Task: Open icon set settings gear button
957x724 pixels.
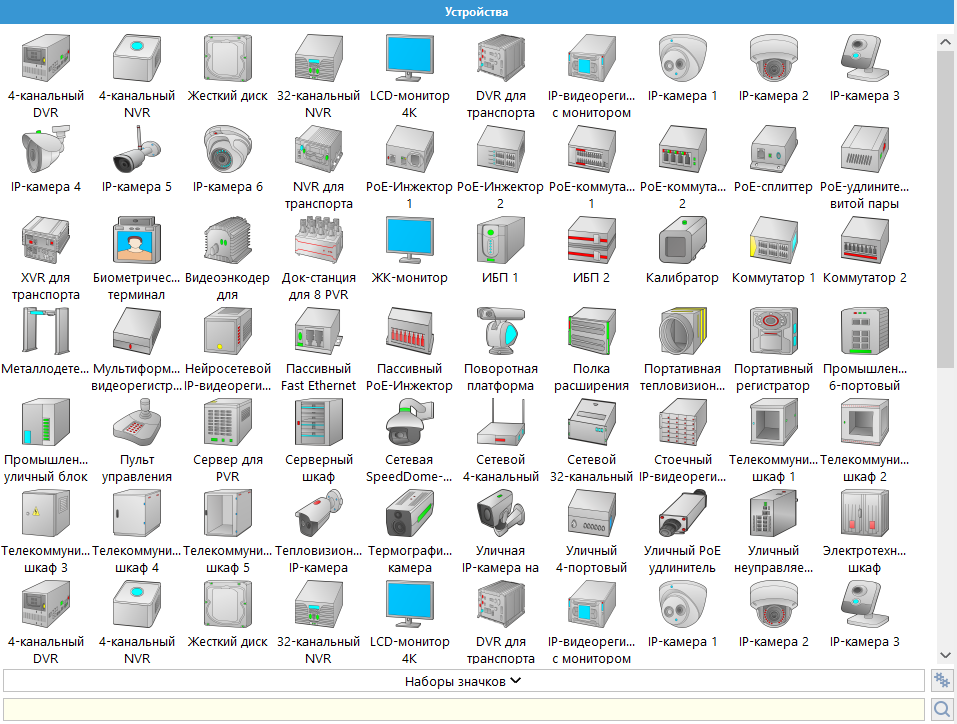Action: click(x=942, y=681)
